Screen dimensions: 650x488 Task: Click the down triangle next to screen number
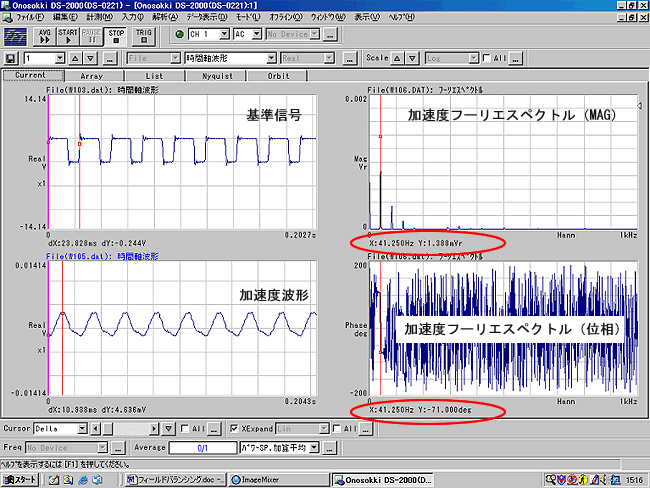91,58
